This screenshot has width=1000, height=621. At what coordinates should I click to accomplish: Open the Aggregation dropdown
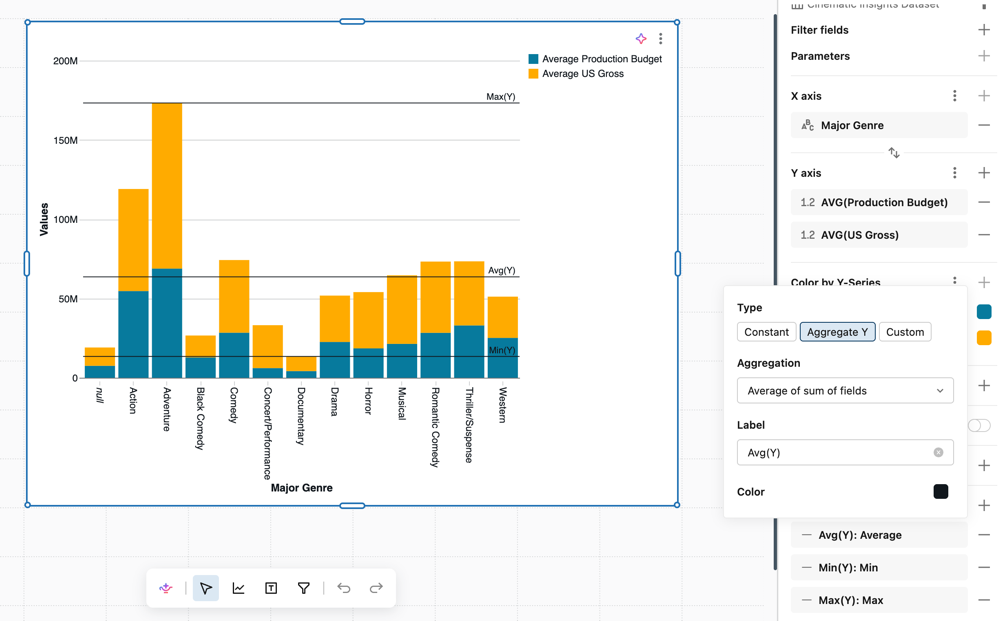coord(845,391)
